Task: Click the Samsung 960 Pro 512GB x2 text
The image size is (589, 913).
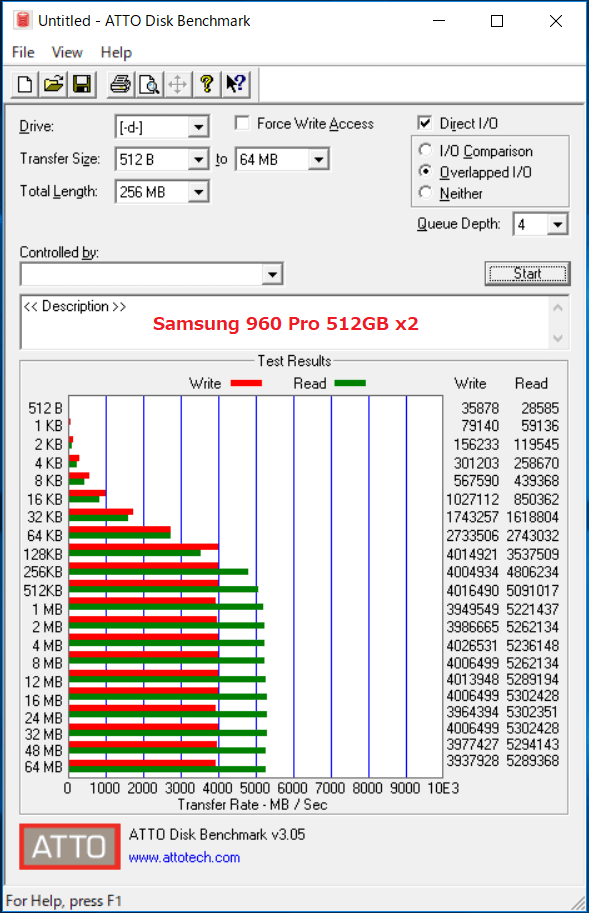Action: [x=286, y=323]
